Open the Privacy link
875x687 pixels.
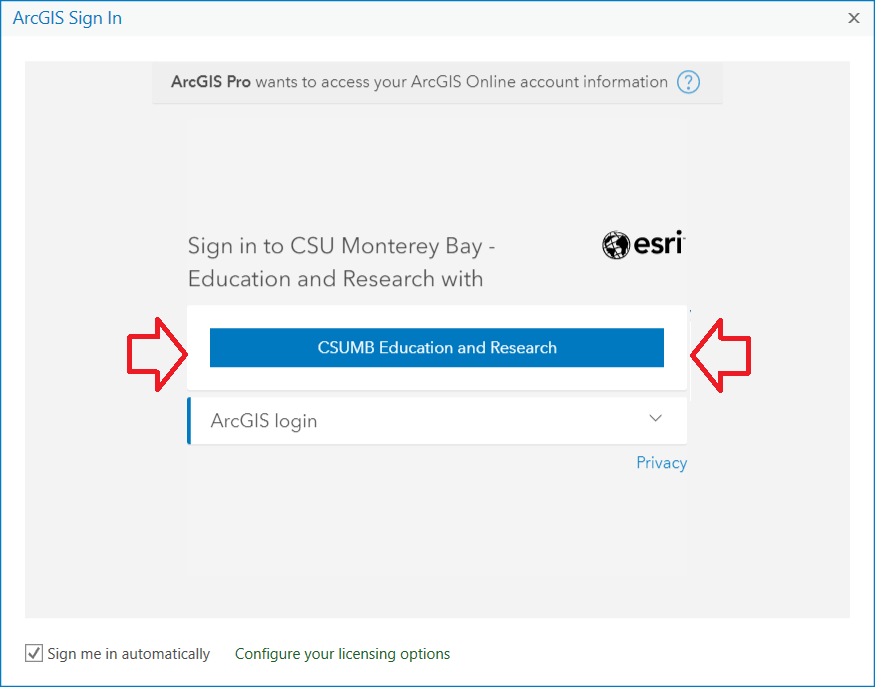click(x=661, y=463)
